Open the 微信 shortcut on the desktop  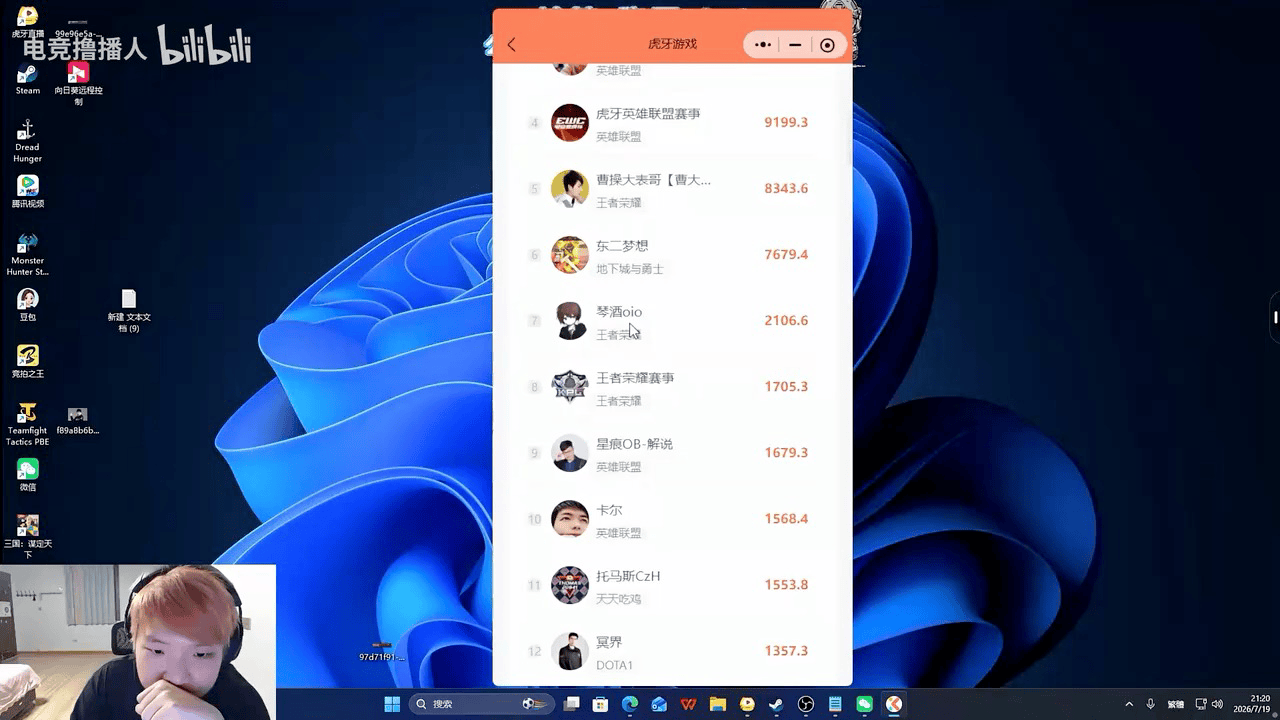click(x=27, y=475)
